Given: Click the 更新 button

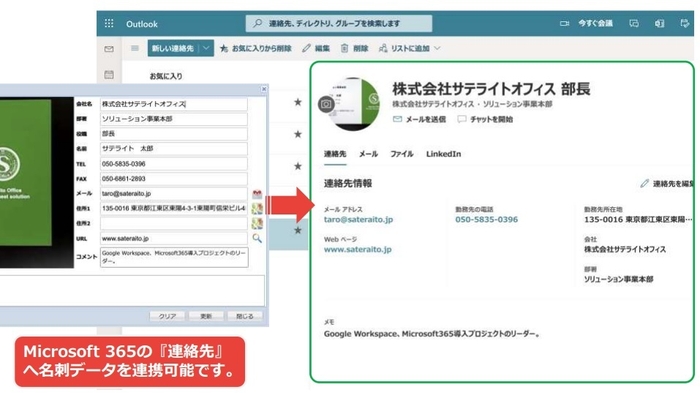Looking at the screenshot, I should (206, 316).
